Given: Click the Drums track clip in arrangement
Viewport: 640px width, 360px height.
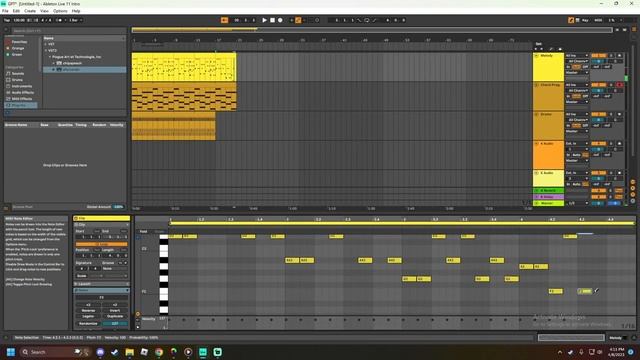Looking at the screenshot, I should (173, 126).
